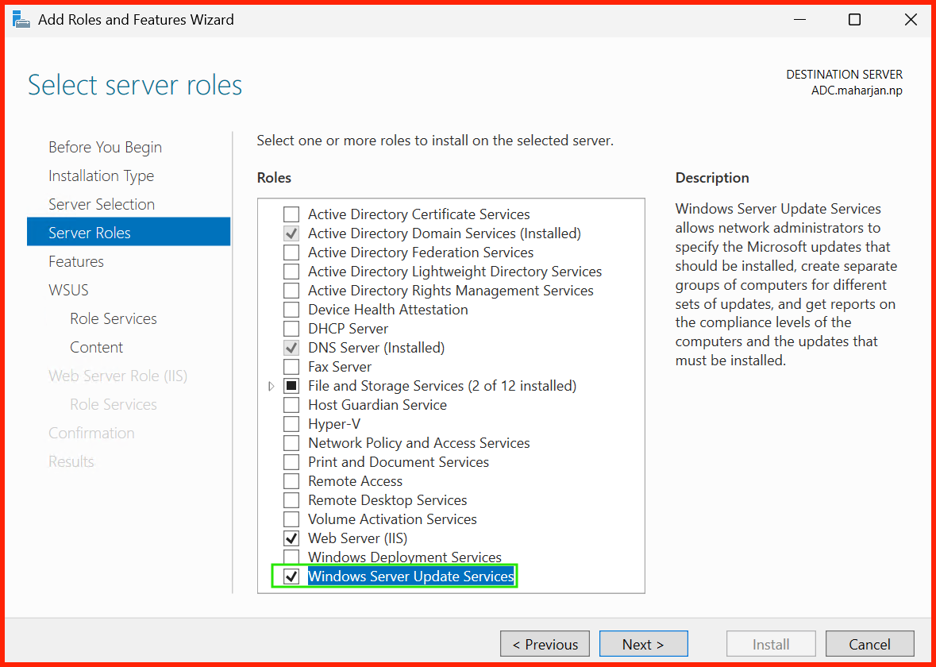Jump to the Features step
Screen dimensions: 936x667
pos(76,262)
